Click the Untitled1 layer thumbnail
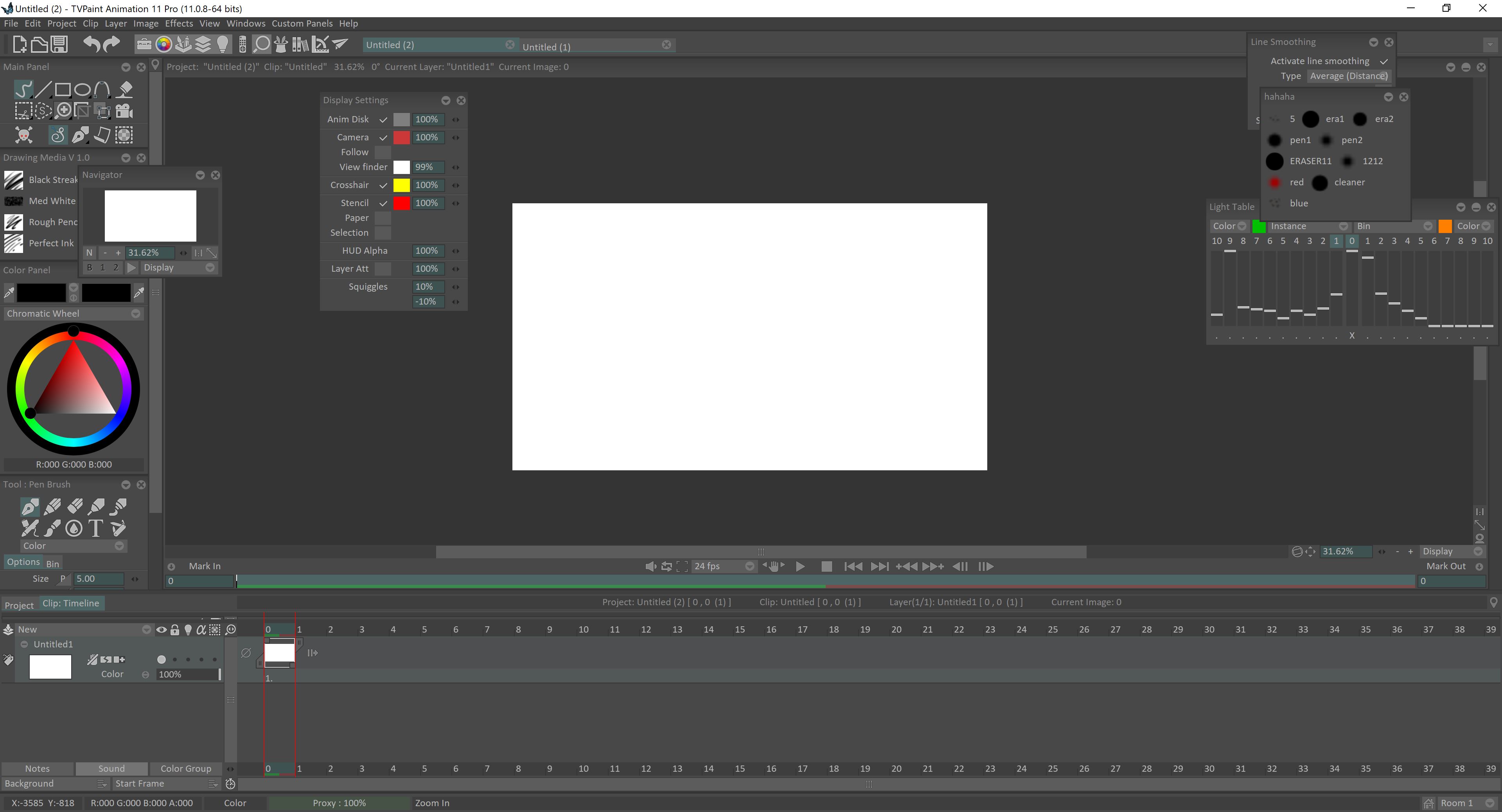Viewport: 1502px width, 812px height. click(x=50, y=667)
